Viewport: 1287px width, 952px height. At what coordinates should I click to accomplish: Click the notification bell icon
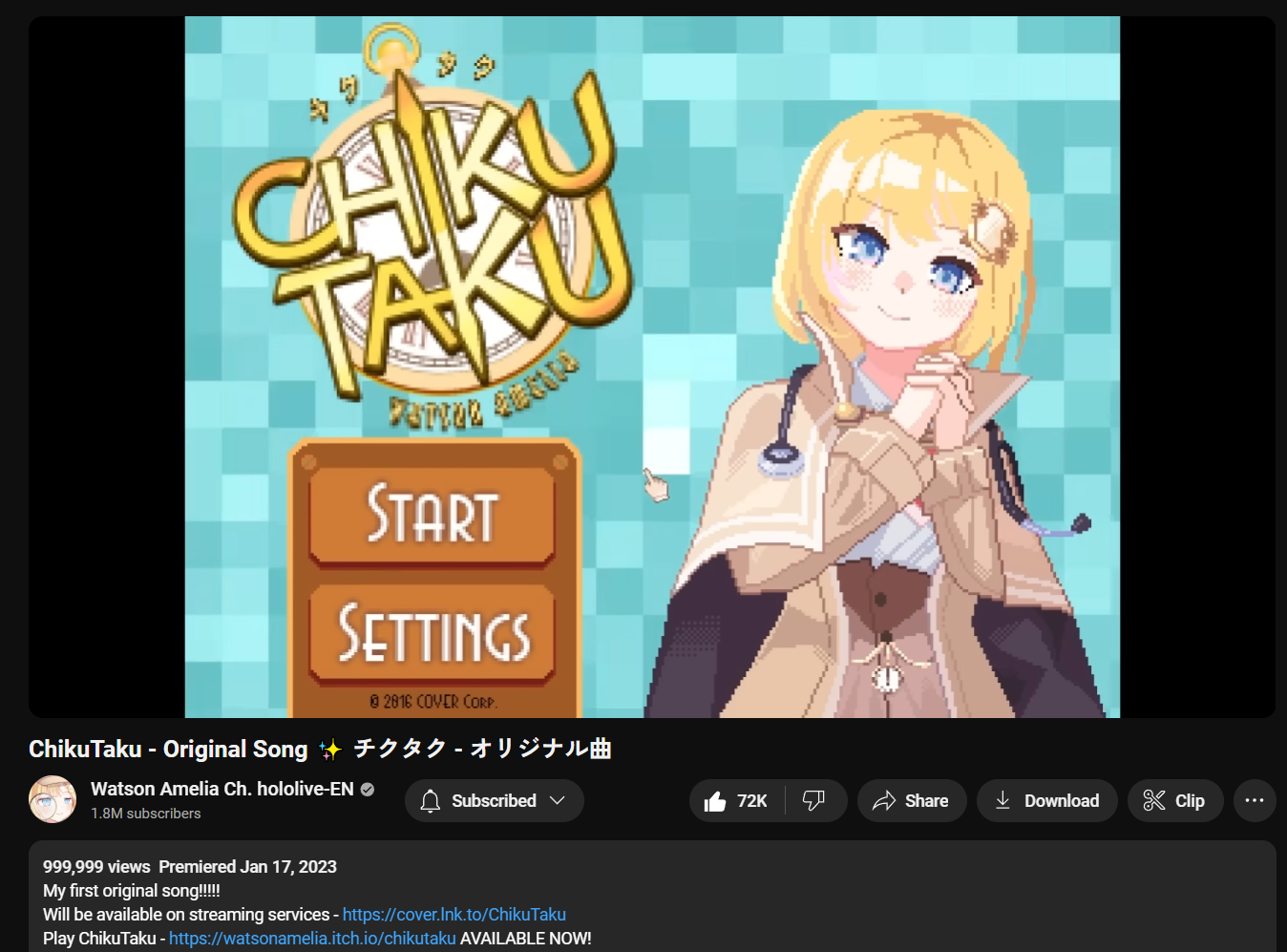coord(431,801)
